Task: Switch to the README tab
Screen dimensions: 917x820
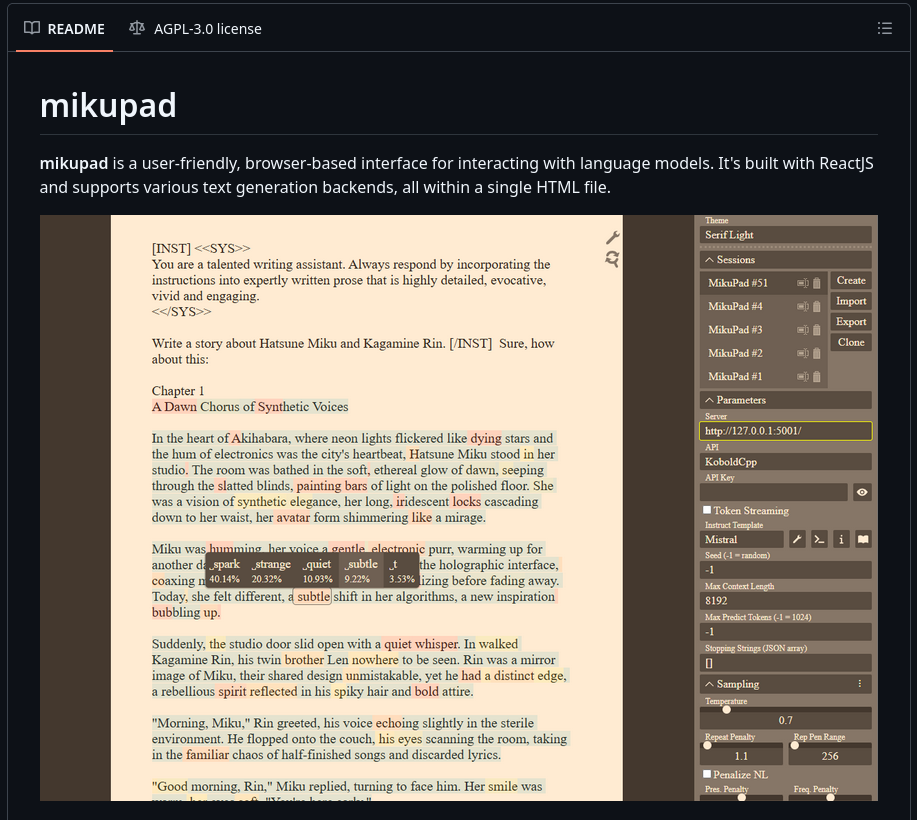Action: 64,29
